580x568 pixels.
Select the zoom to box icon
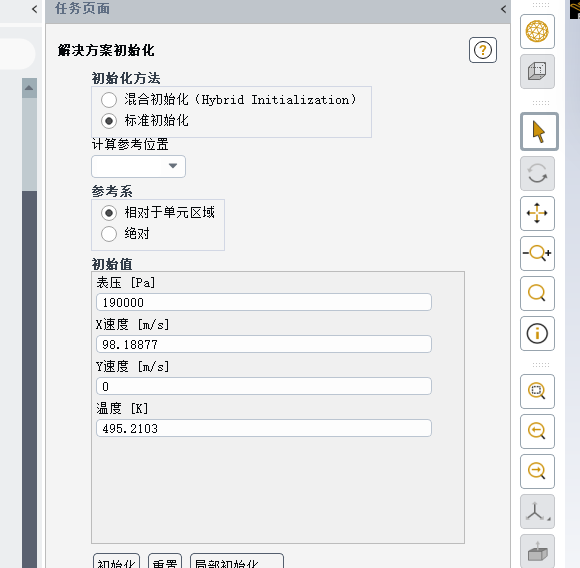[537, 391]
